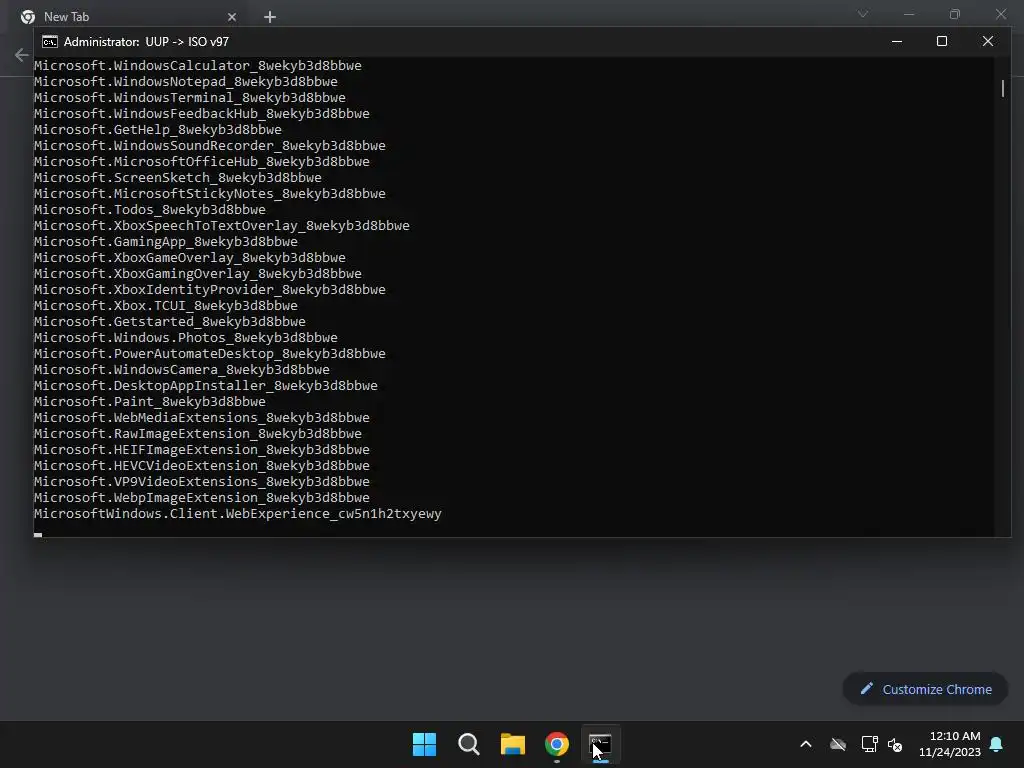1024x768 pixels.
Task: Click Microsoft.Paint_8wekyb3d8bbwe line
Action: pyautogui.click(x=150, y=402)
